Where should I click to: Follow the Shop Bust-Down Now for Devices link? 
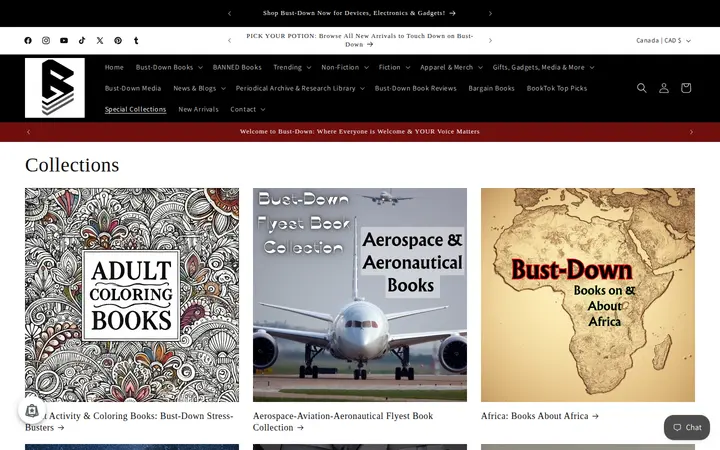tap(359, 13)
